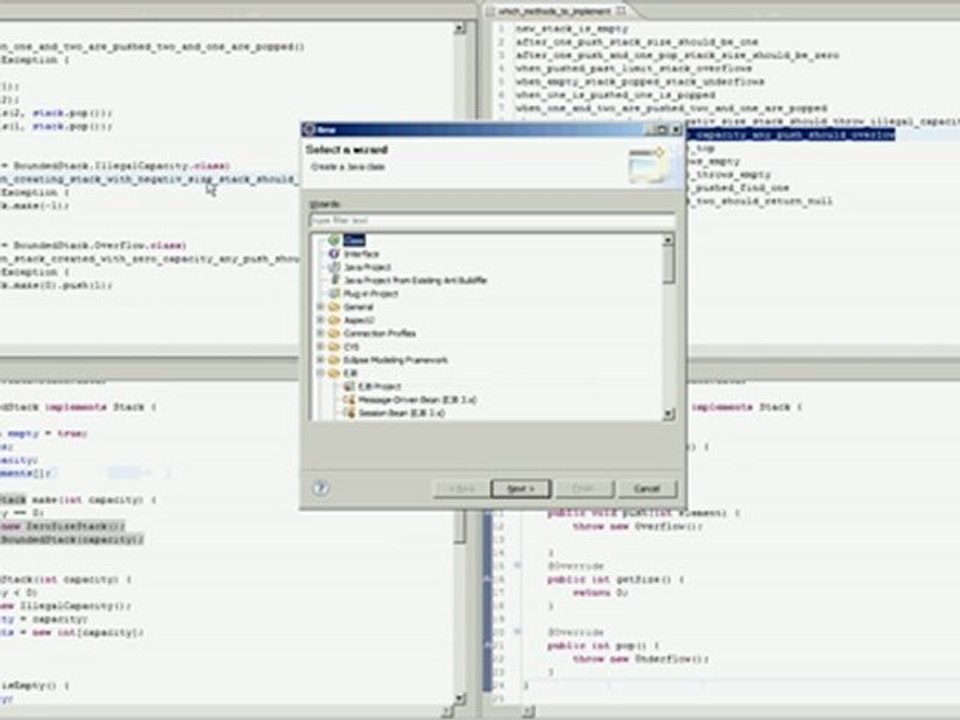Expand the Connection Profiles category

[320, 333]
